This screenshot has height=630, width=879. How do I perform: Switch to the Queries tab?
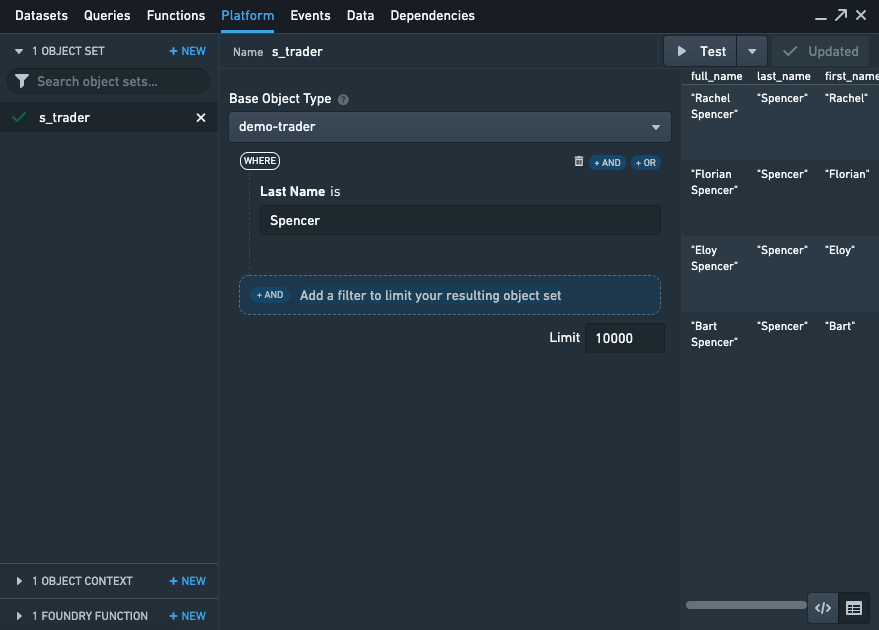[x=107, y=16]
